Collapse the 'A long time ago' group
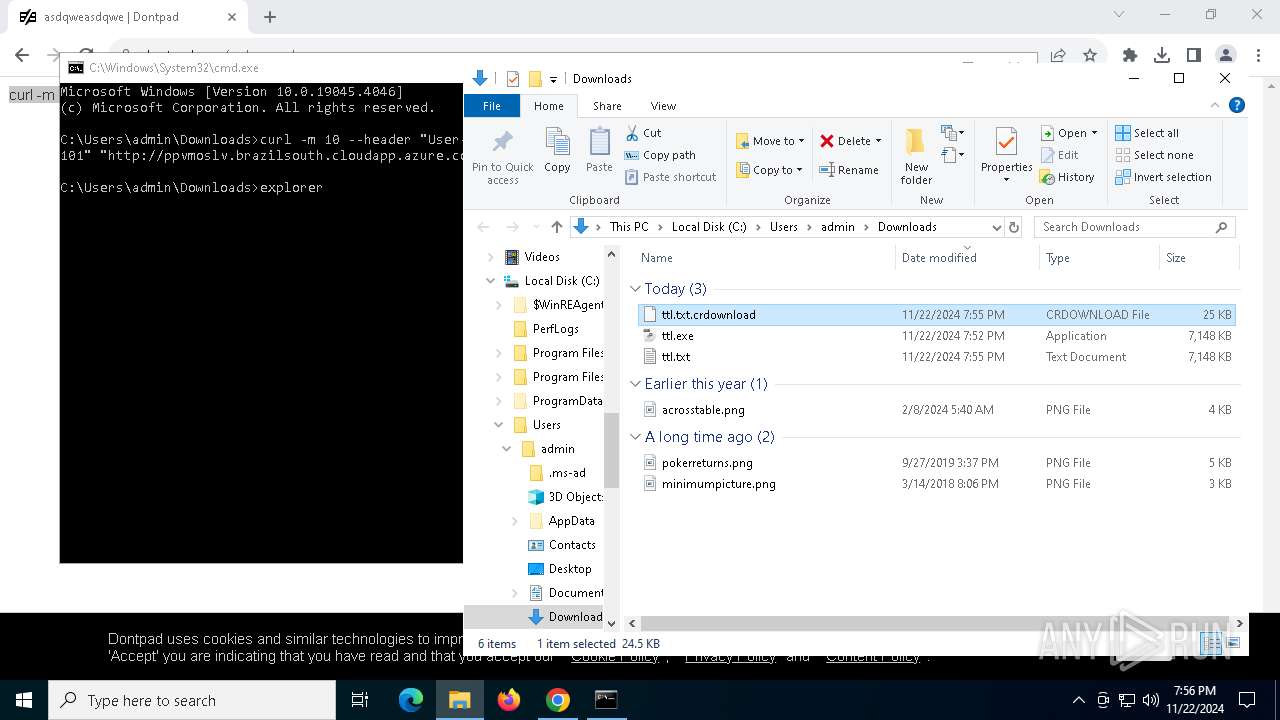 pos(635,437)
